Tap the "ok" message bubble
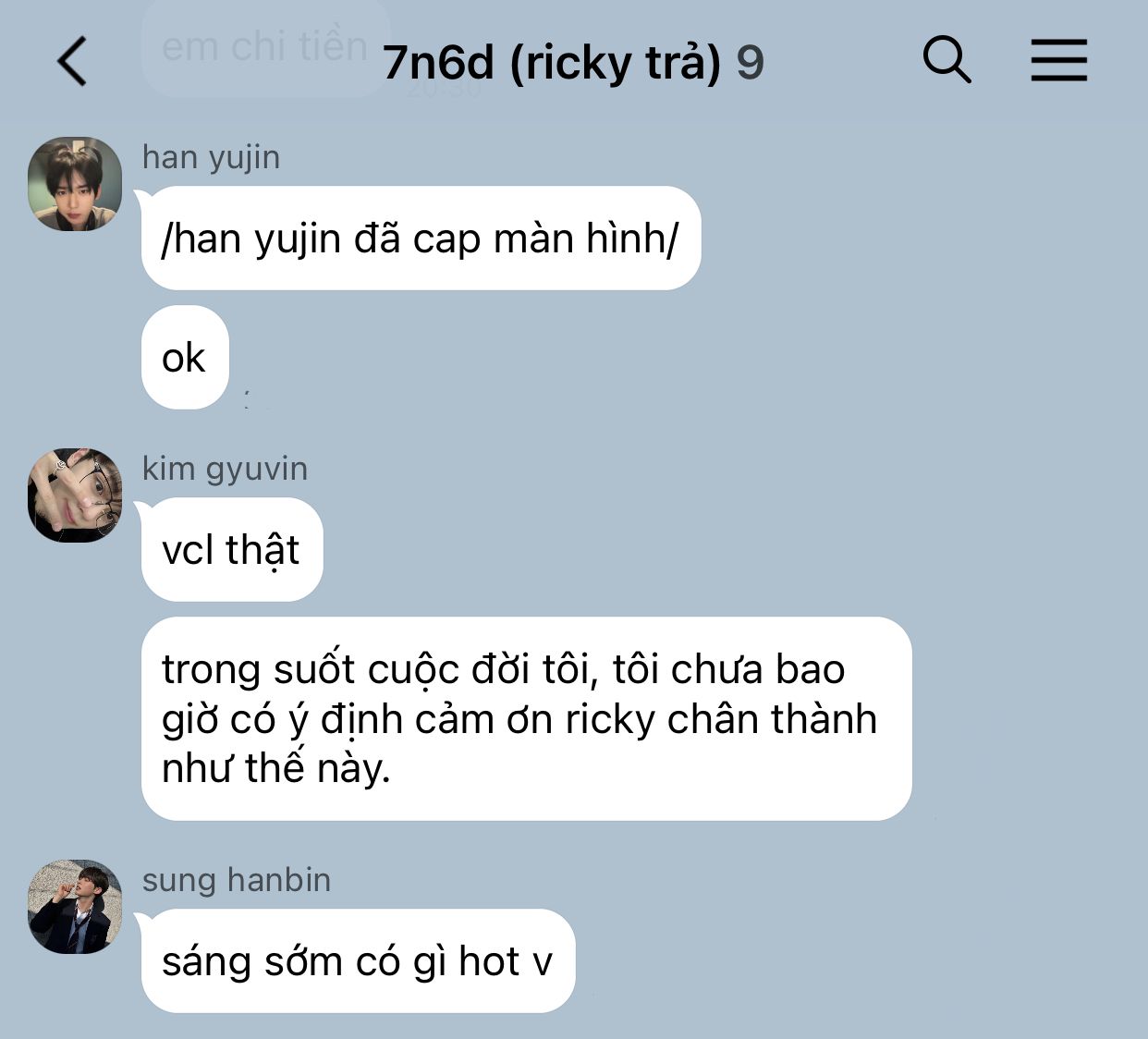Image resolution: width=1148 pixels, height=1039 pixels. (x=185, y=358)
